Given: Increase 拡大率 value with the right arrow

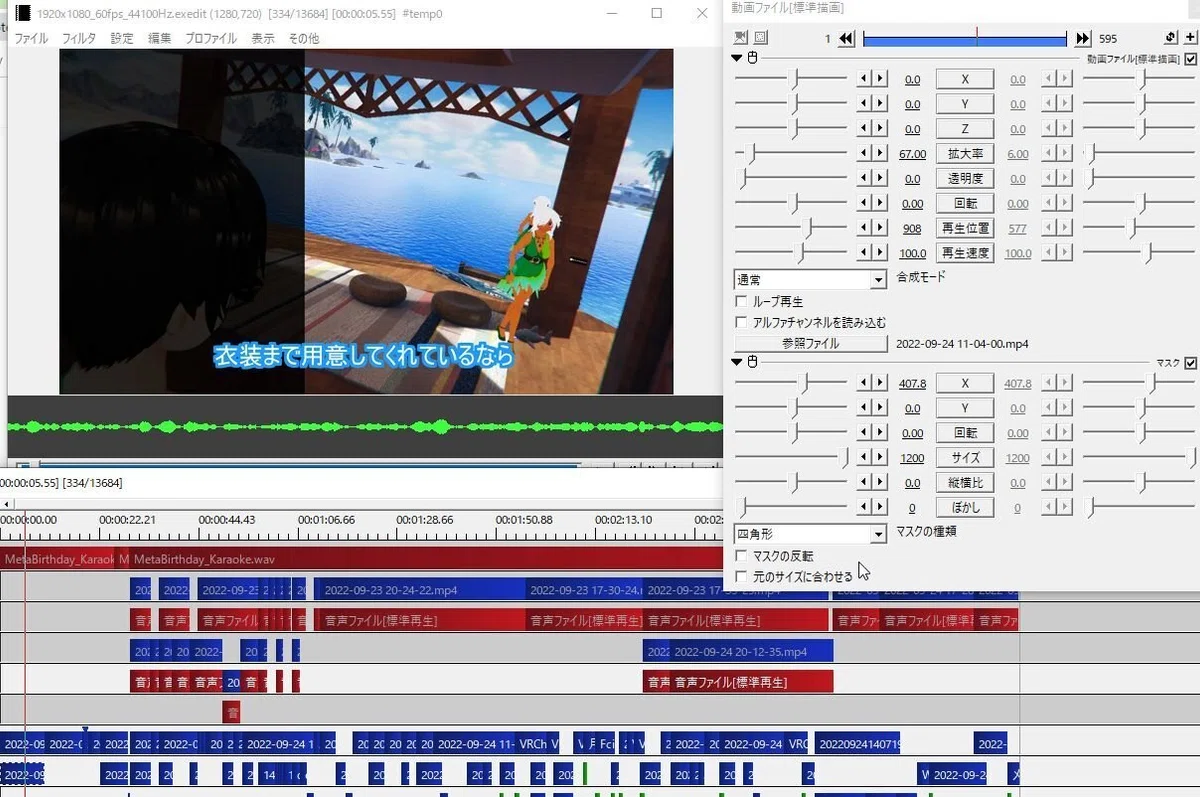Looking at the screenshot, I should click(880, 154).
